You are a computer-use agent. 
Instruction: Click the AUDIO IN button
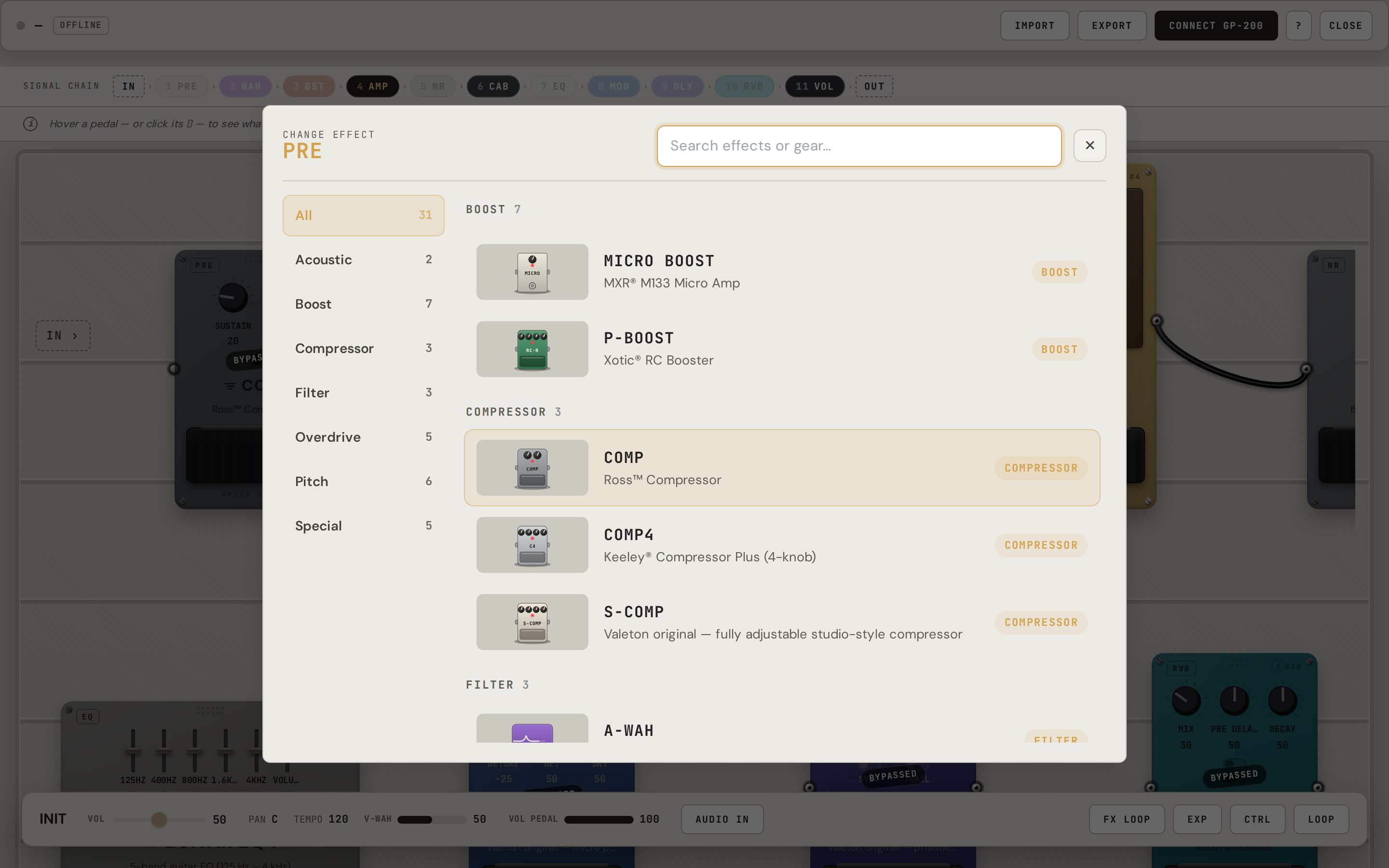pyautogui.click(x=722, y=819)
